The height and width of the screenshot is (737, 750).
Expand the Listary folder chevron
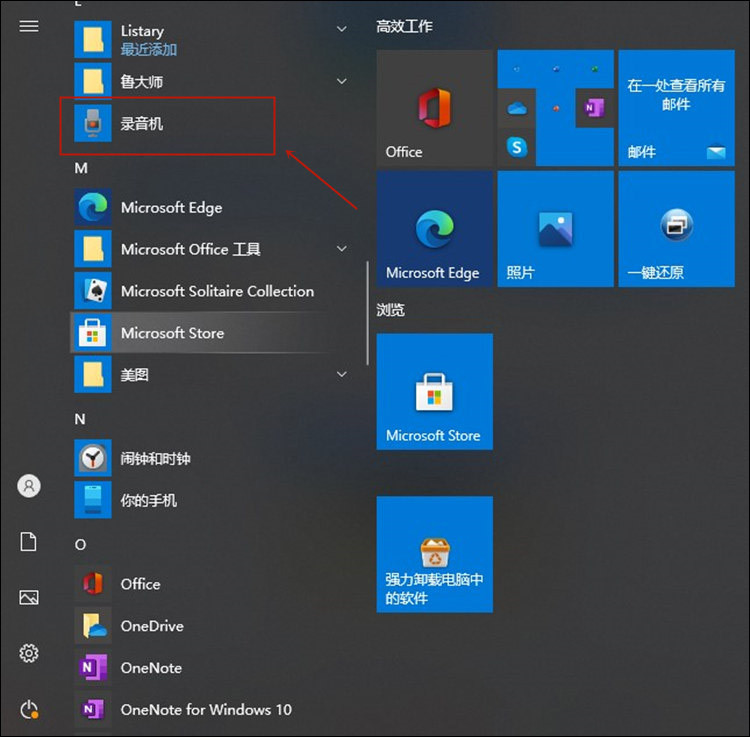[342, 29]
